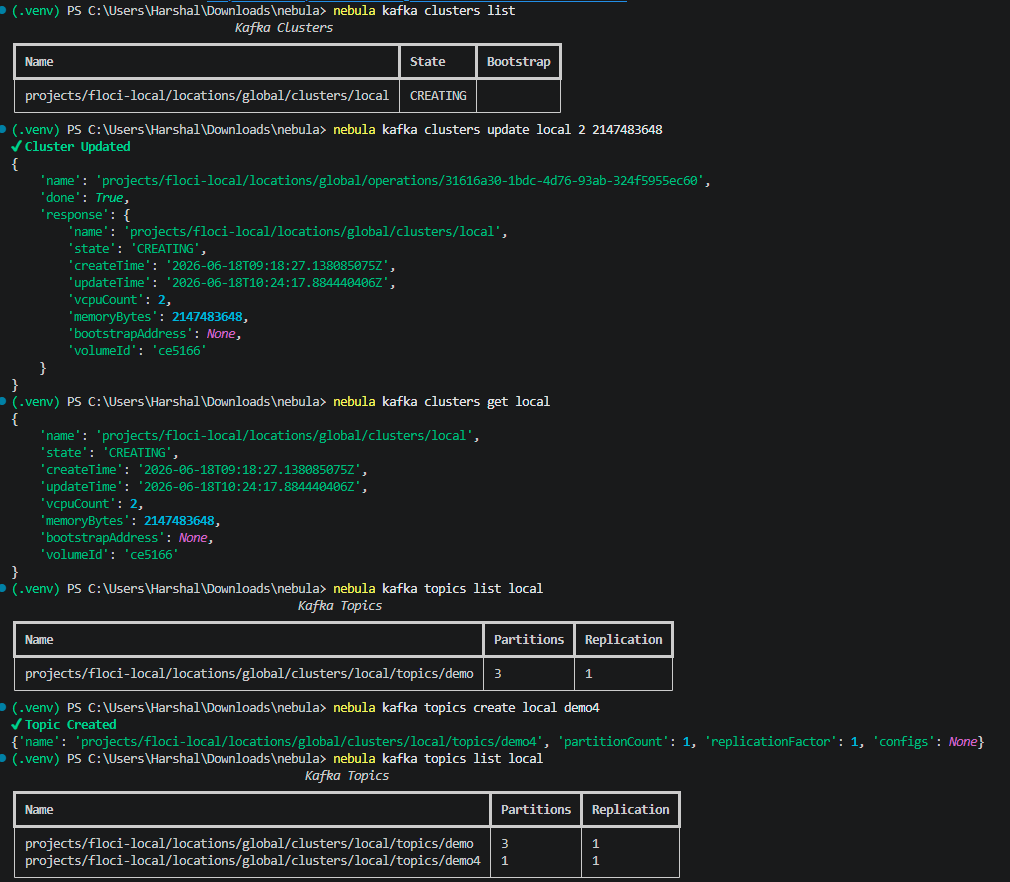
Task: Click the Partitions value 1 in demo4 table row
Action: tap(504, 860)
